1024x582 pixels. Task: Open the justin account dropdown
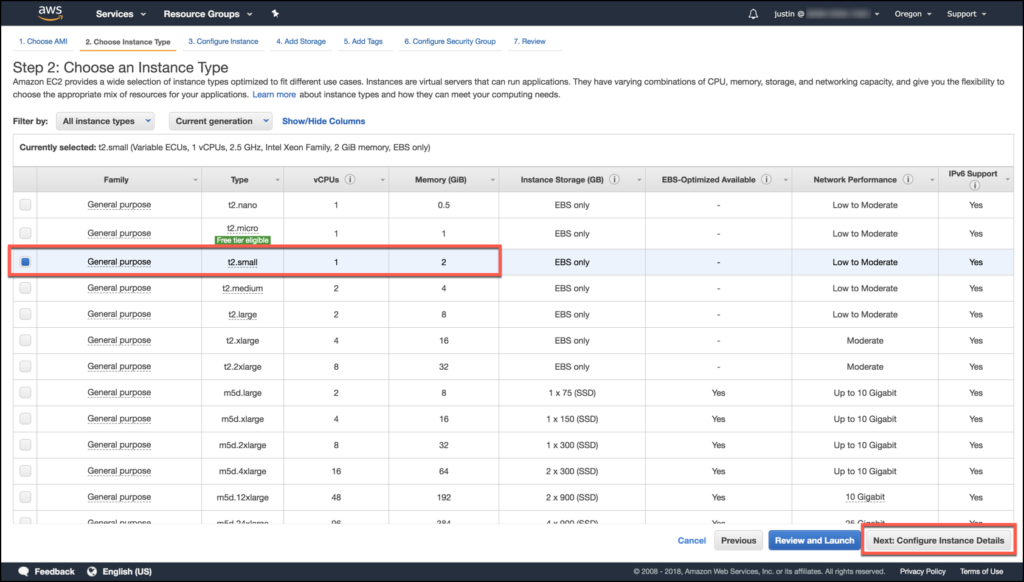[x=826, y=14]
